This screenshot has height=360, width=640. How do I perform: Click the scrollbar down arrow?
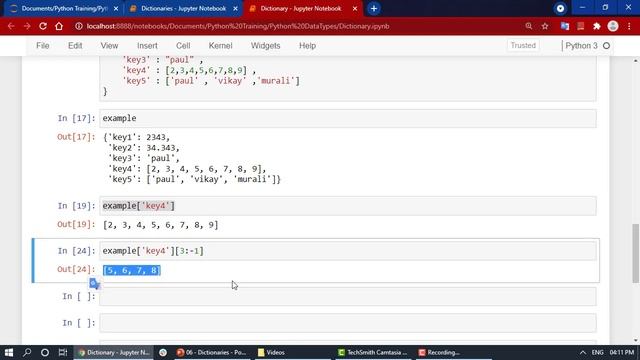click(x=636, y=340)
